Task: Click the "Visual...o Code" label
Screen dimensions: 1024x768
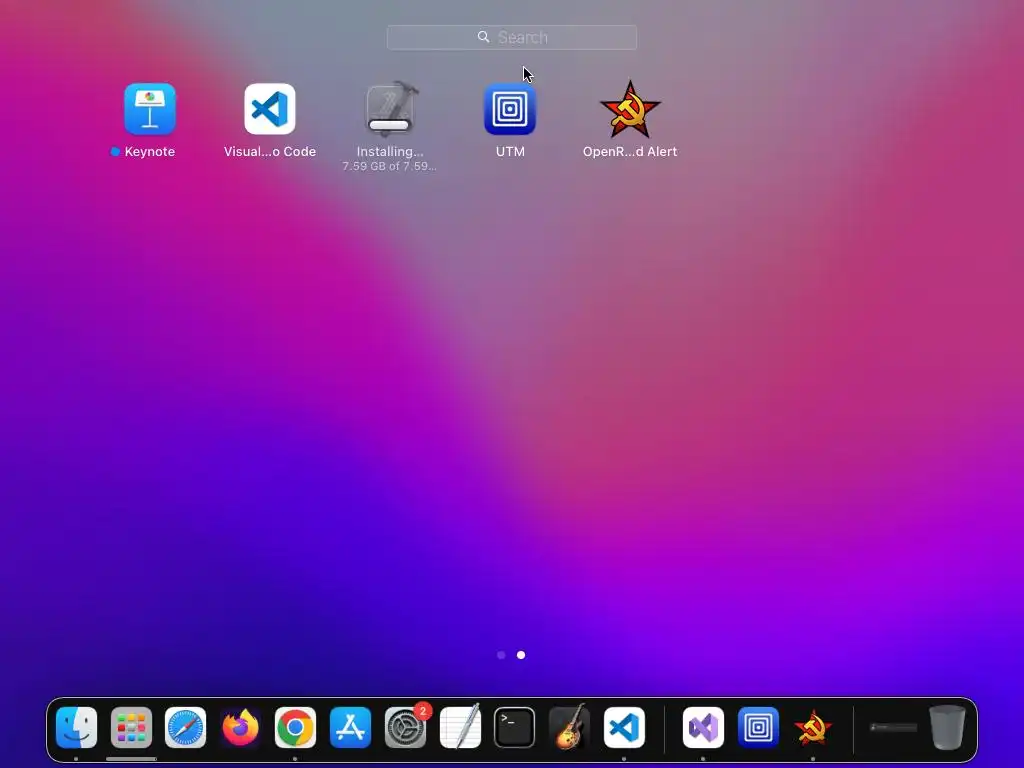Action: point(270,152)
